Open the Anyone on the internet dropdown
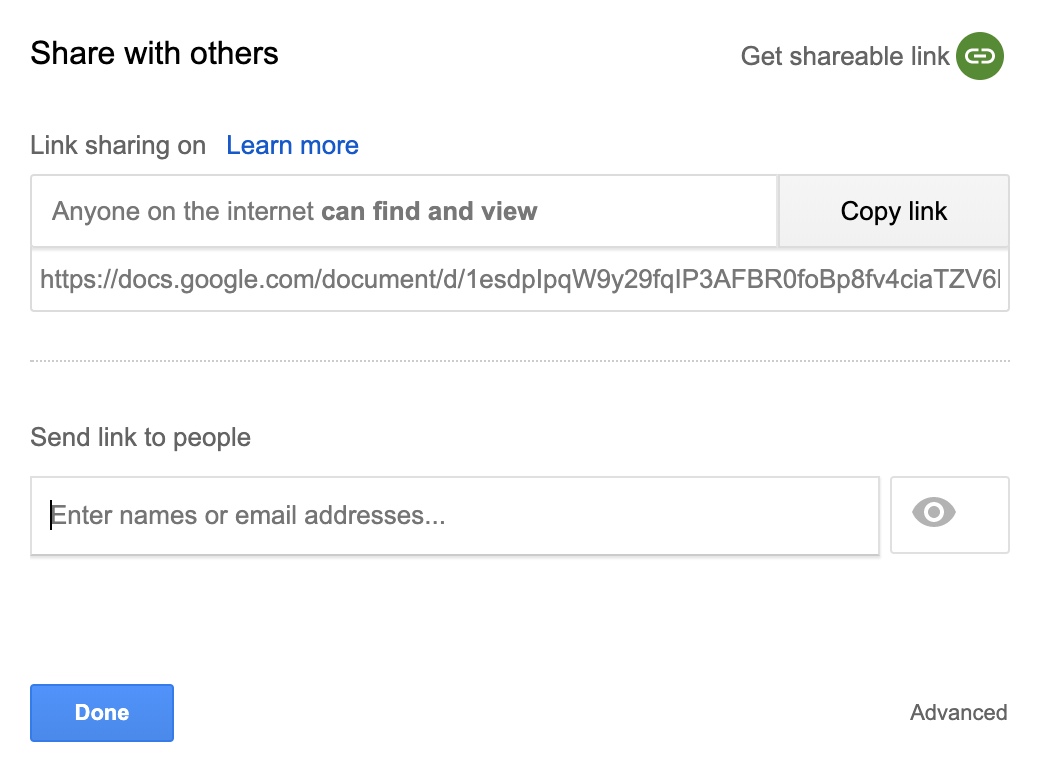This screenshot has width=1038, height=782. point(404,211)
